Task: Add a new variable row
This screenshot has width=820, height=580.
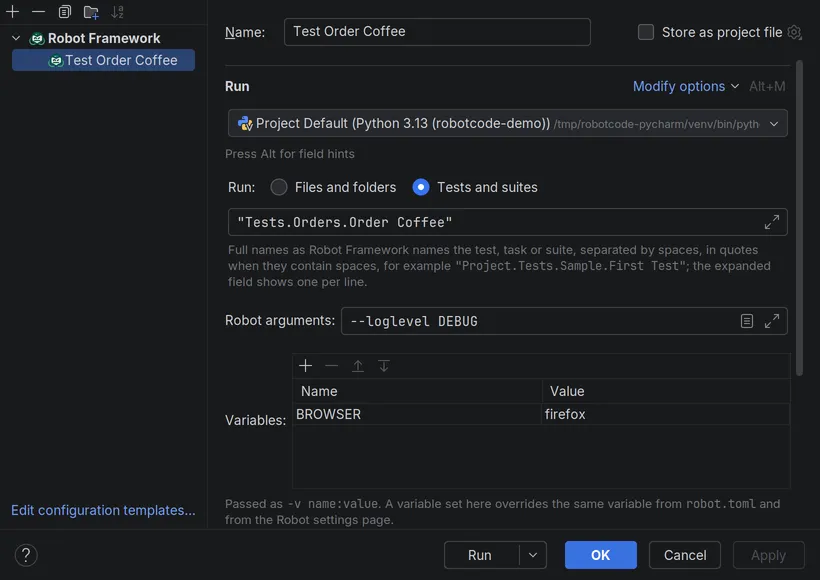Action: (305, 366)
